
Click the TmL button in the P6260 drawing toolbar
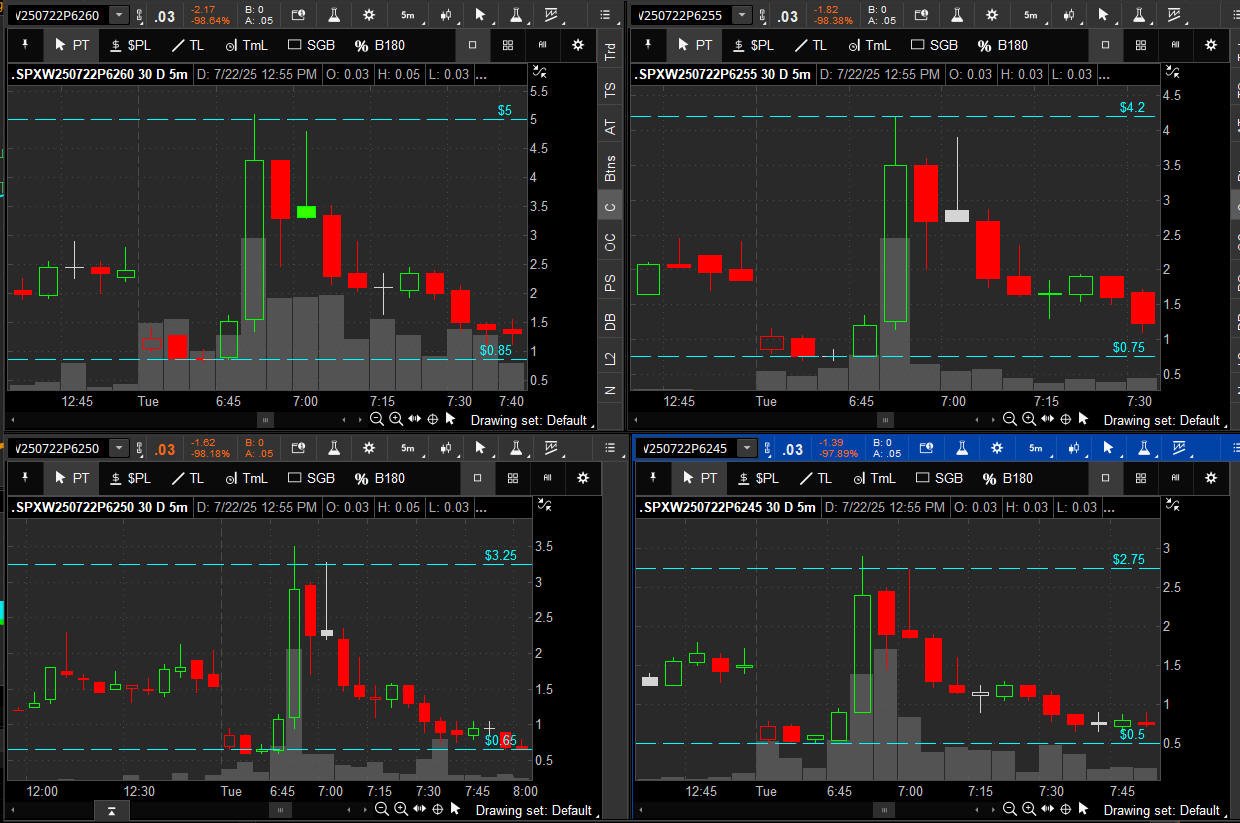[x=248, y=45]
